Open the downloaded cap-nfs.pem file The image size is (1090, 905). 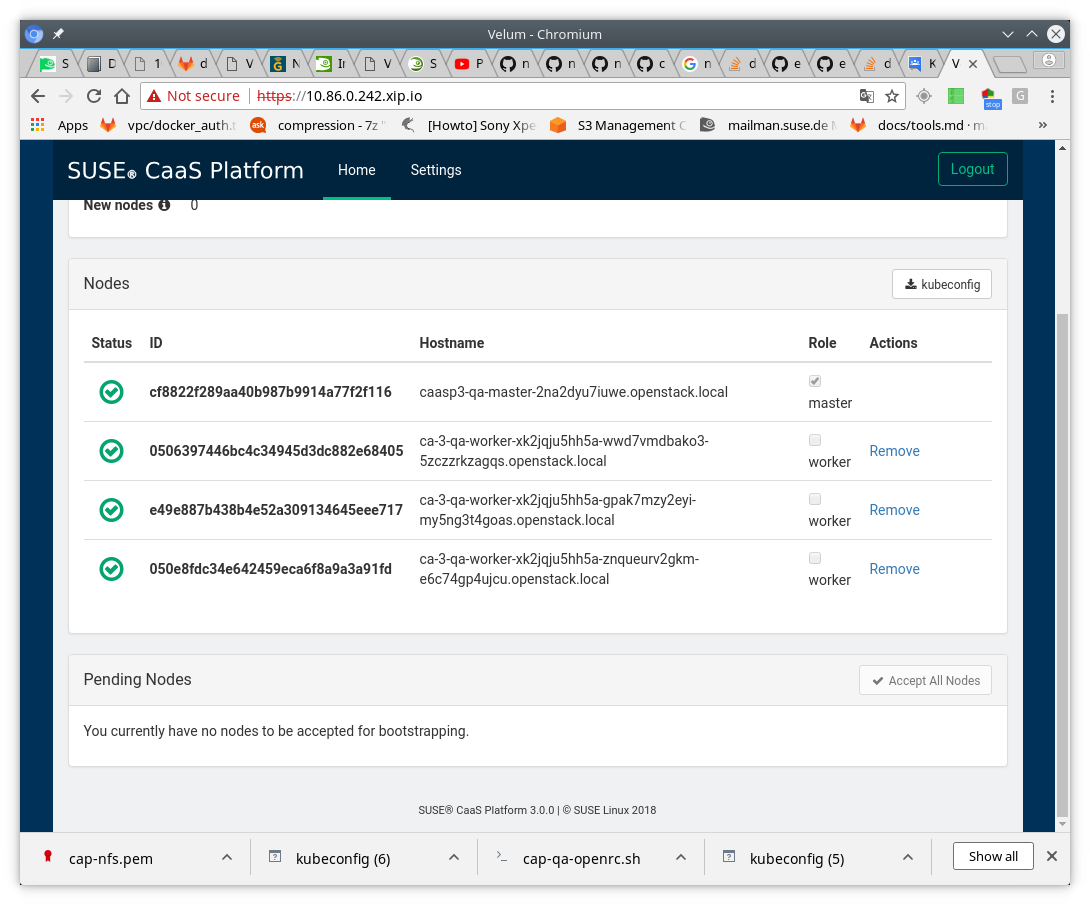tap(111, 859)
